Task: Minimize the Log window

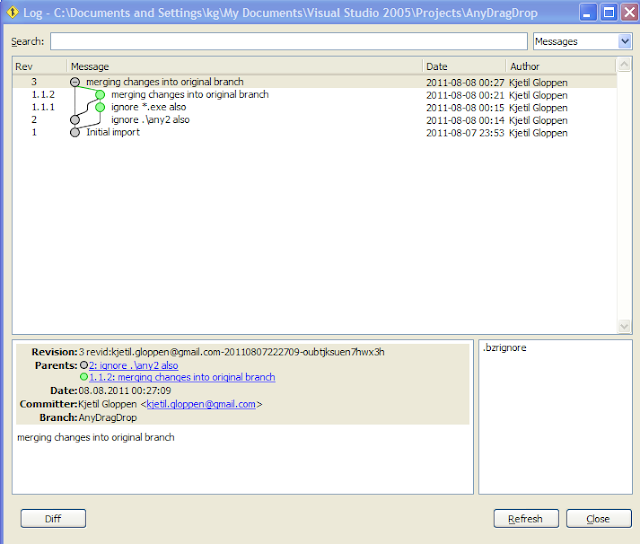Action: pyautogui.click(x=587, y=13)
